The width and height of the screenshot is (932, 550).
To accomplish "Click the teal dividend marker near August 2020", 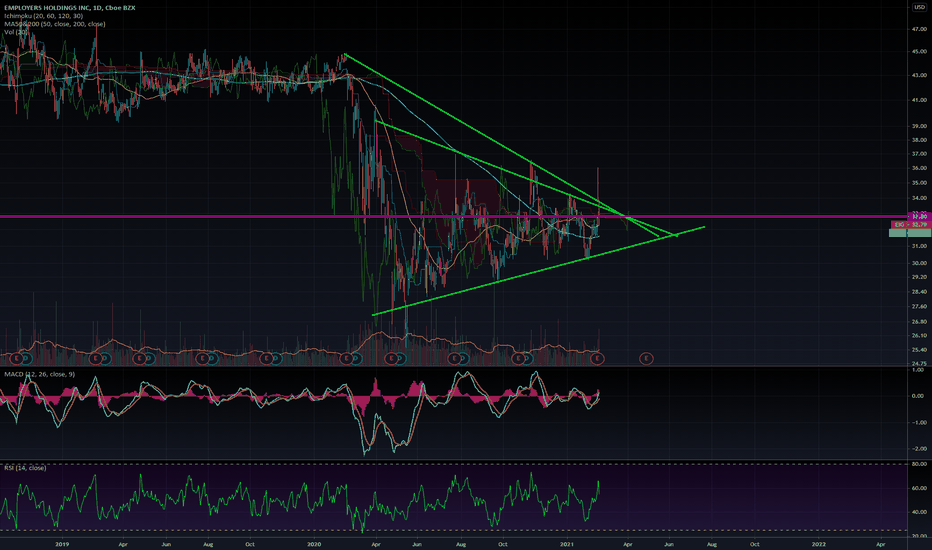I will click(464, 359).
